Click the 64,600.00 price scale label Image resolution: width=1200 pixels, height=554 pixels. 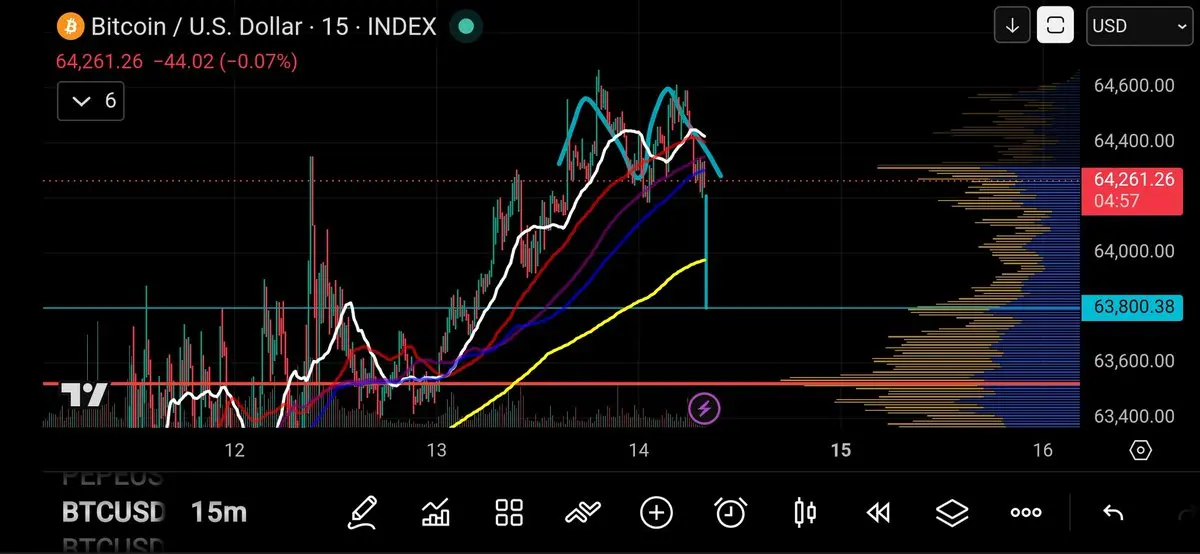point(1135,86)
